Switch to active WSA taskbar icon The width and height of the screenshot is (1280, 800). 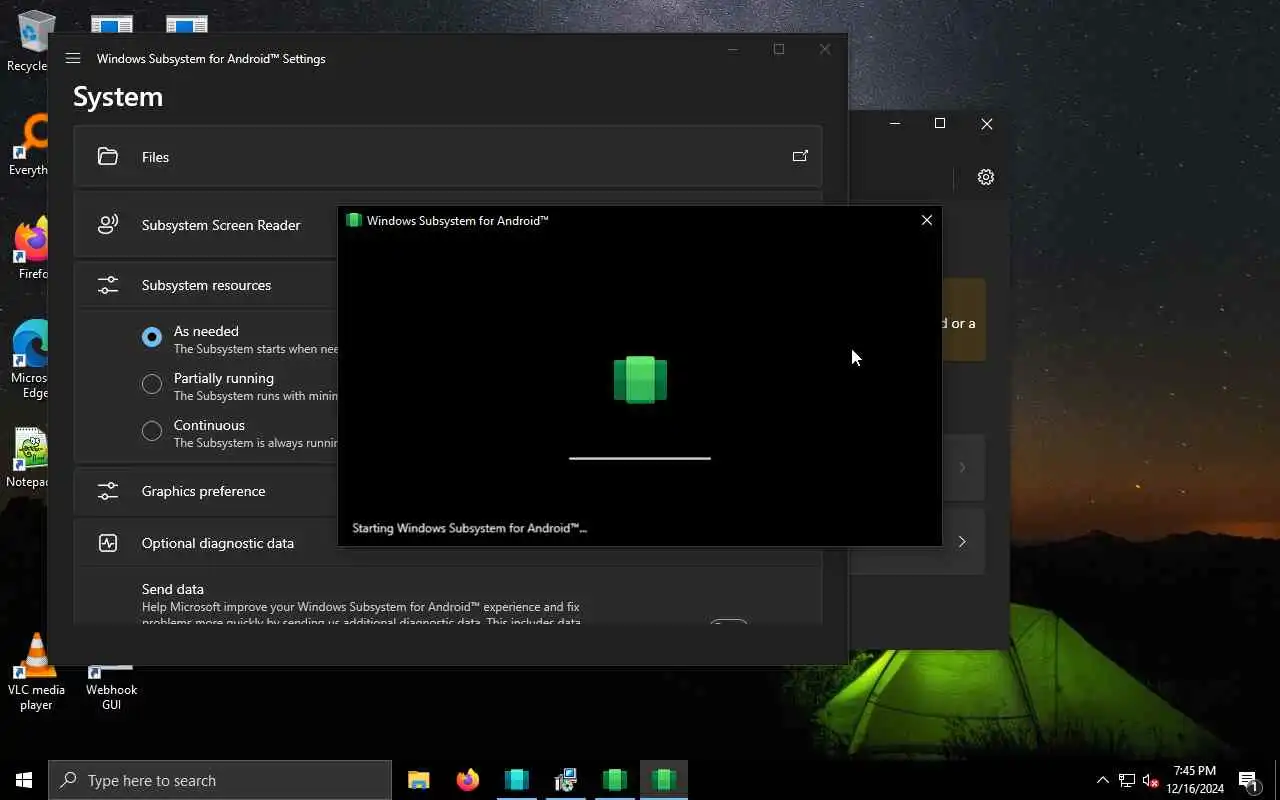664,780
